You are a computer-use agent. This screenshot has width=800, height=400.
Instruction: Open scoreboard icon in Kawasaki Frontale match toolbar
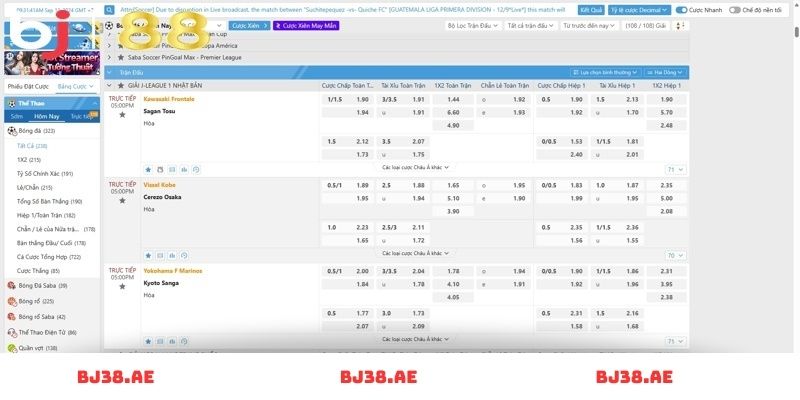(172, 169)
